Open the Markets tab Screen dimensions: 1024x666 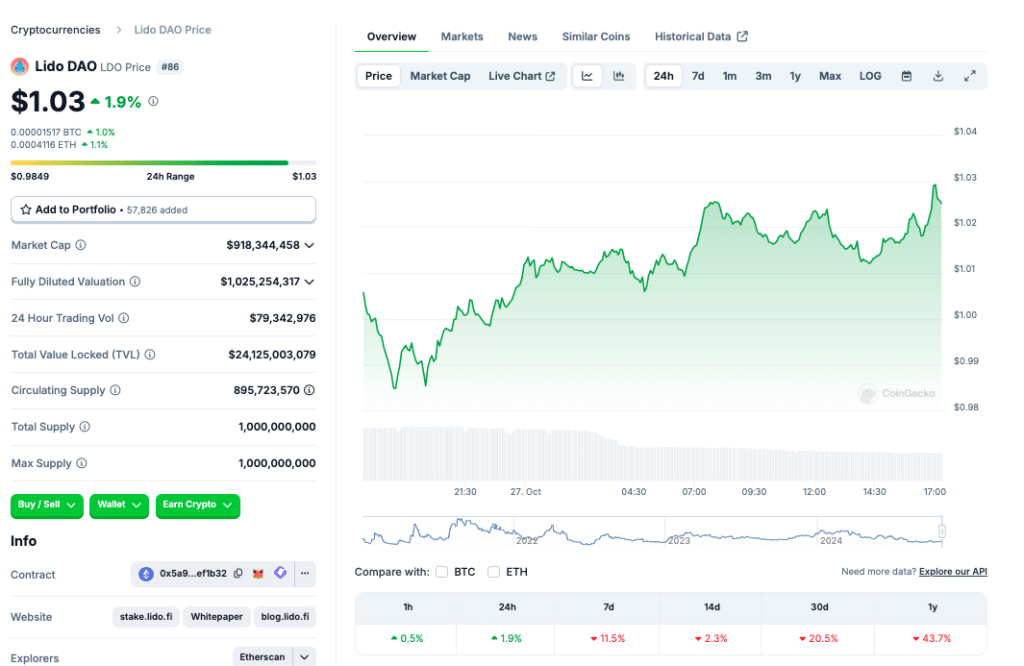(462, 37)
